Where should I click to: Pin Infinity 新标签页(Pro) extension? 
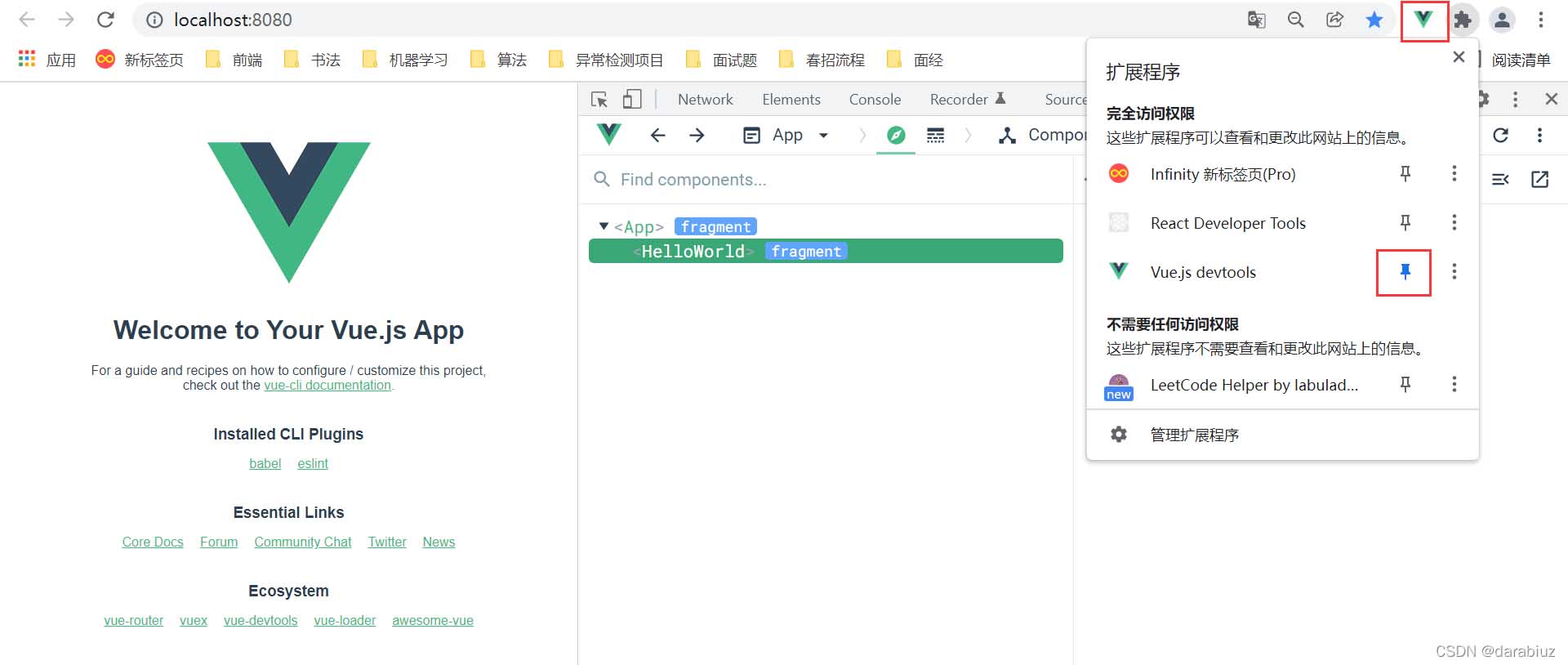point(1405,173)
